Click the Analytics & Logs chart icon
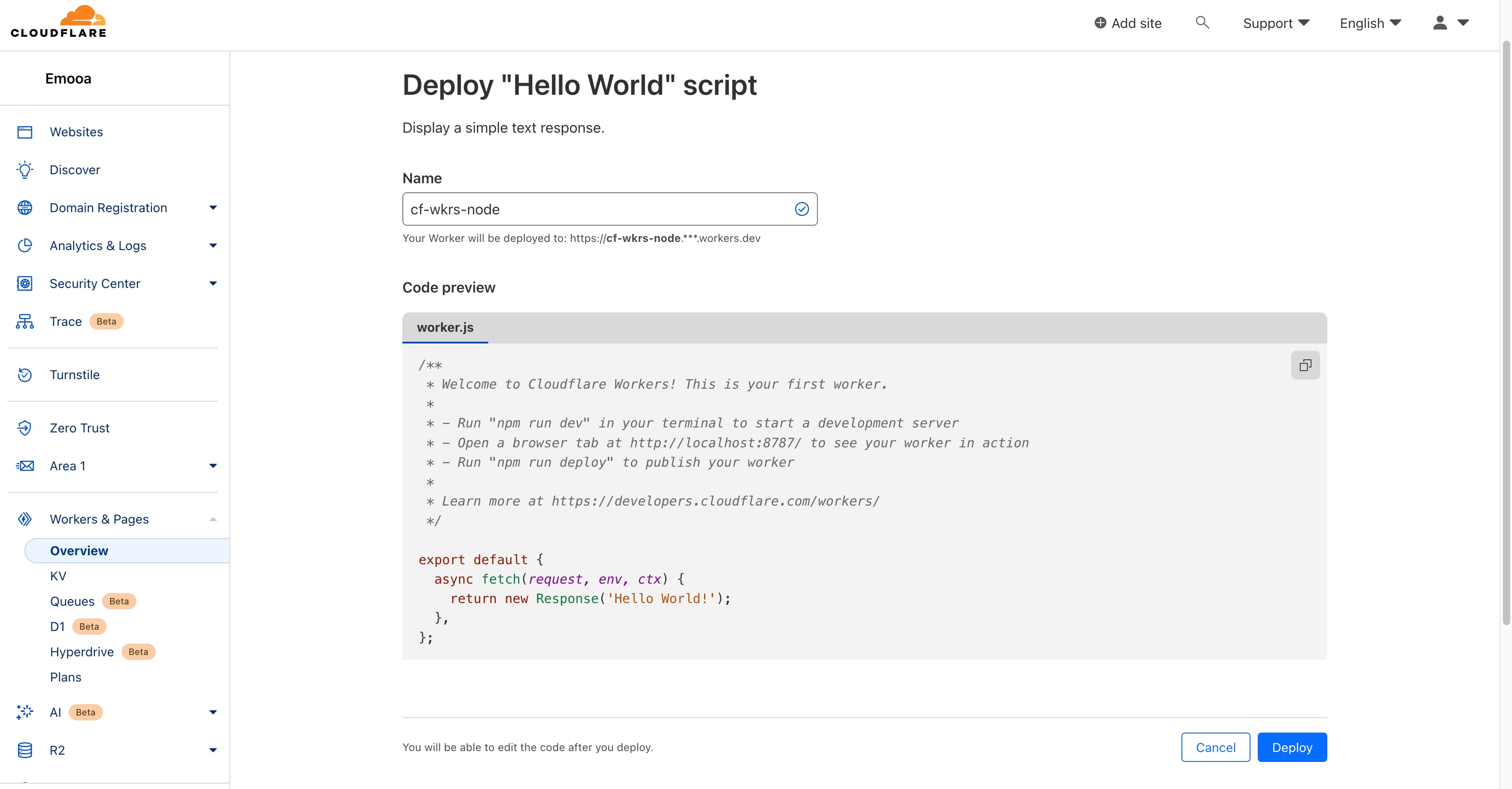The height and width of the screenshot is (789, 1512). (25, 246)
